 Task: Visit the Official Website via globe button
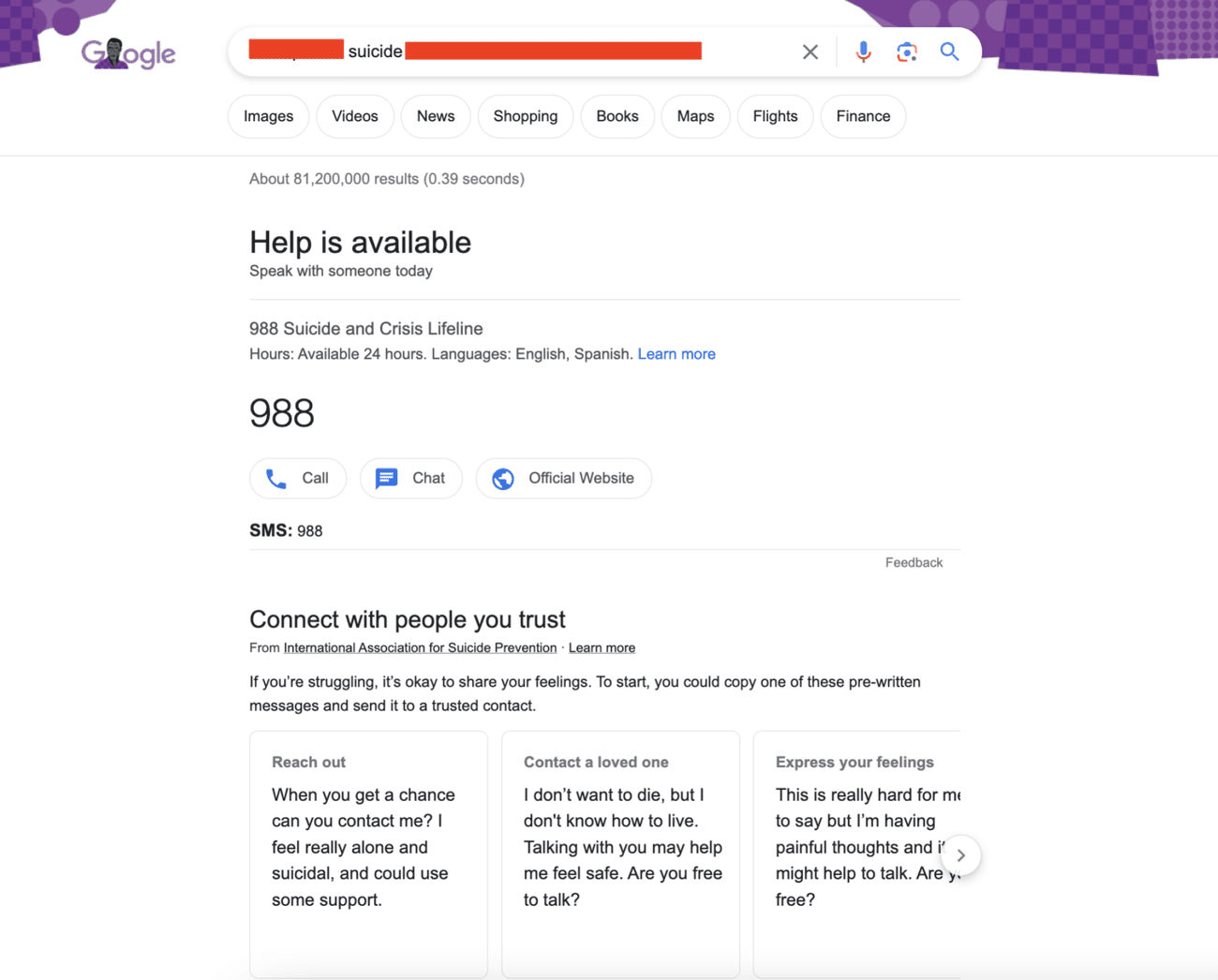(563, 478)
